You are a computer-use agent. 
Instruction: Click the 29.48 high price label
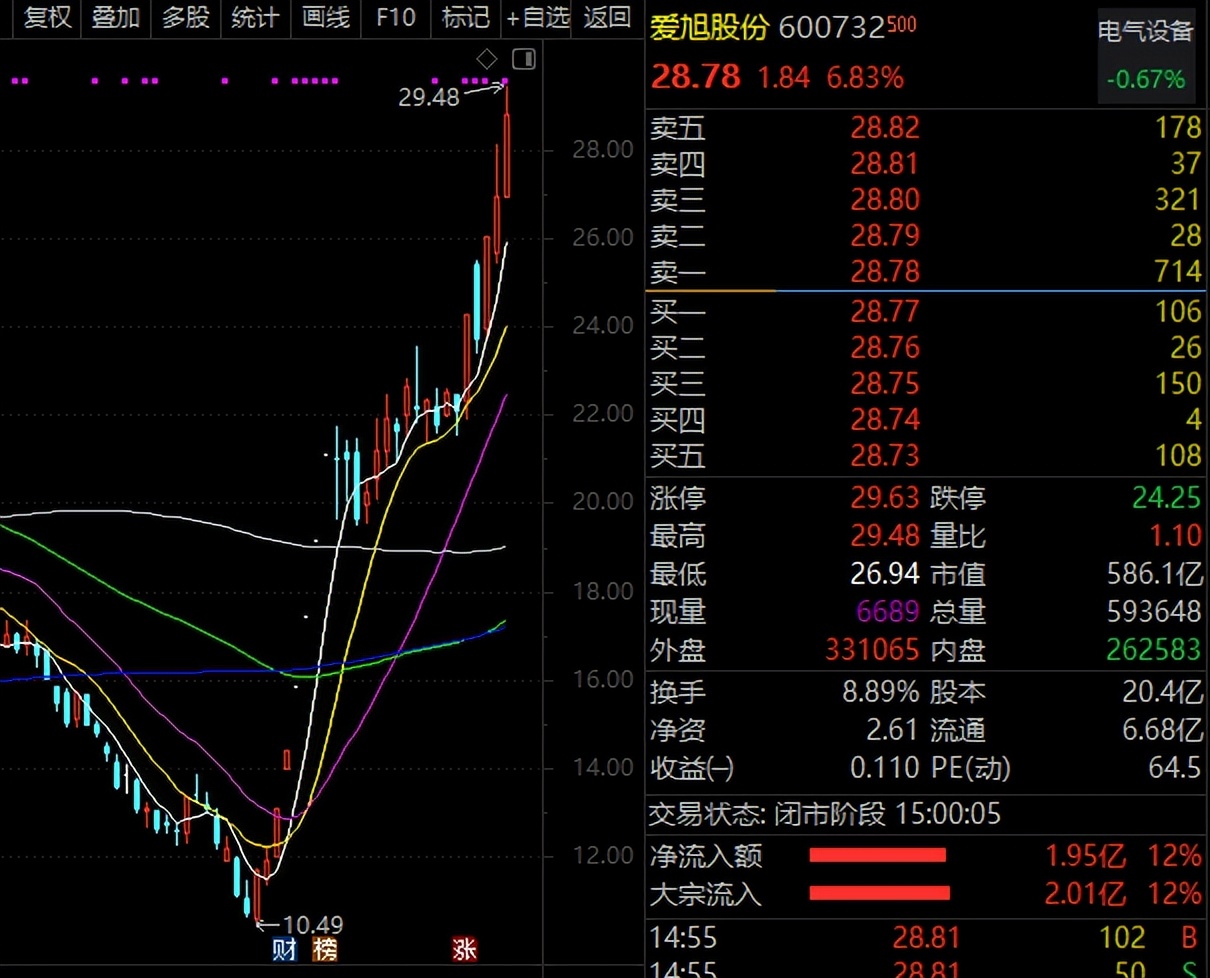429,96
